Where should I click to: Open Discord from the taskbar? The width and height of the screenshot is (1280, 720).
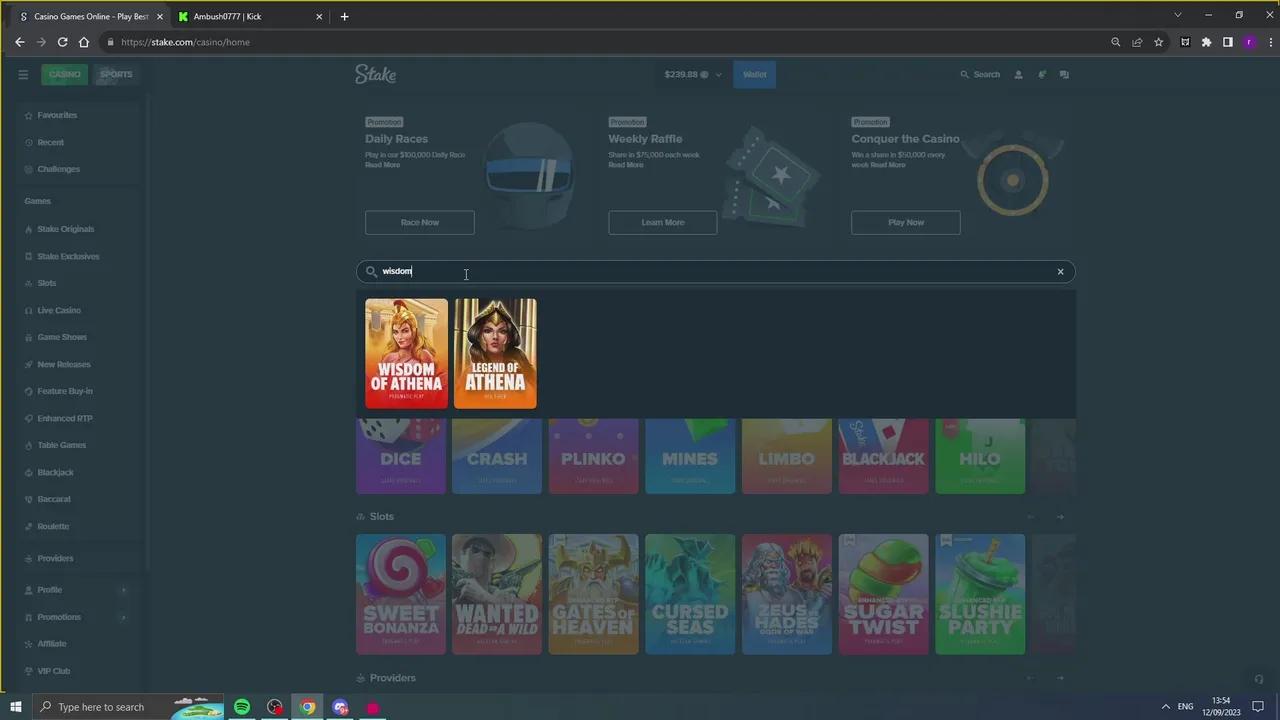(x=341, y=707)
